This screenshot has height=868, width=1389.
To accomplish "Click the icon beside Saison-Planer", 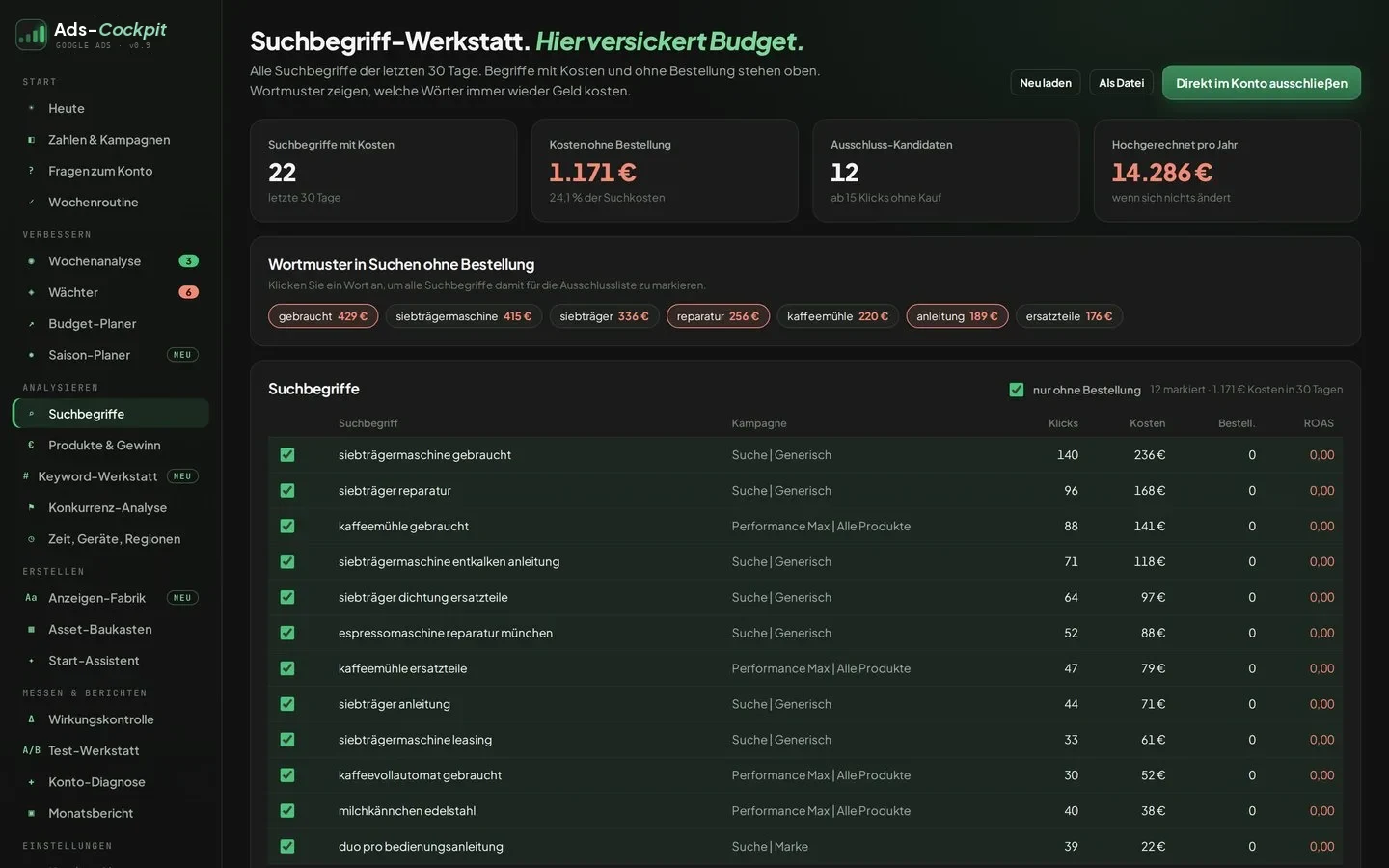I will tap(31, 355).
